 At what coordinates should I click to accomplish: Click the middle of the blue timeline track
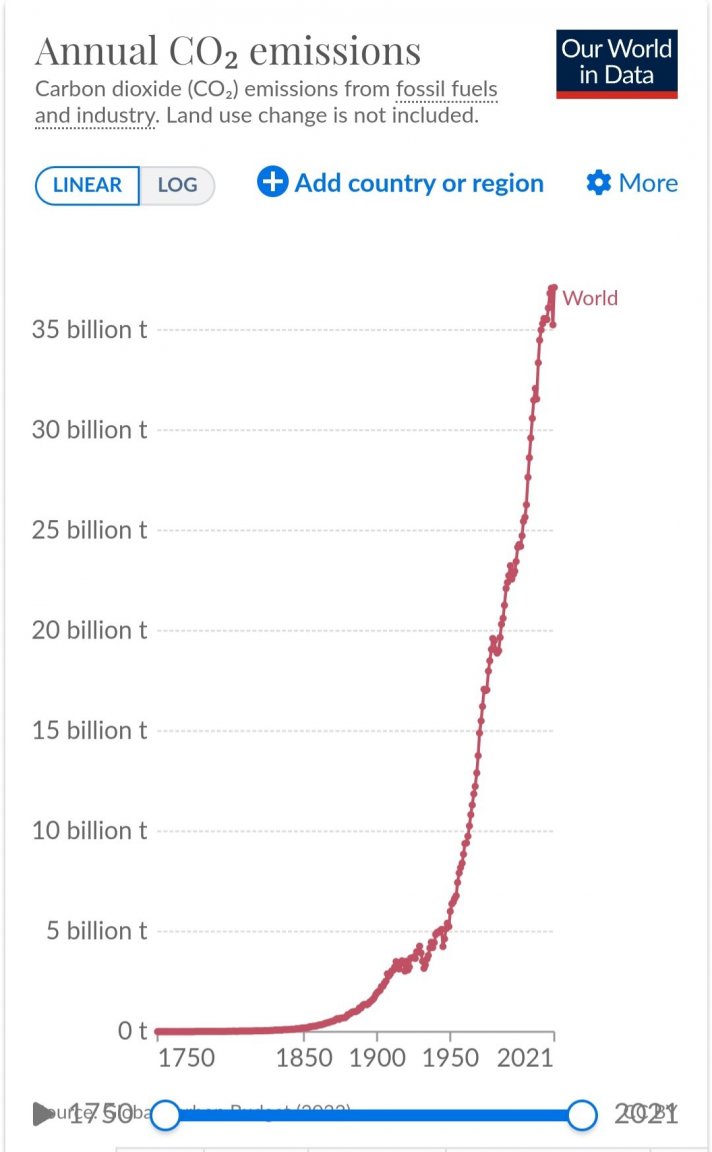(374, 1115)
